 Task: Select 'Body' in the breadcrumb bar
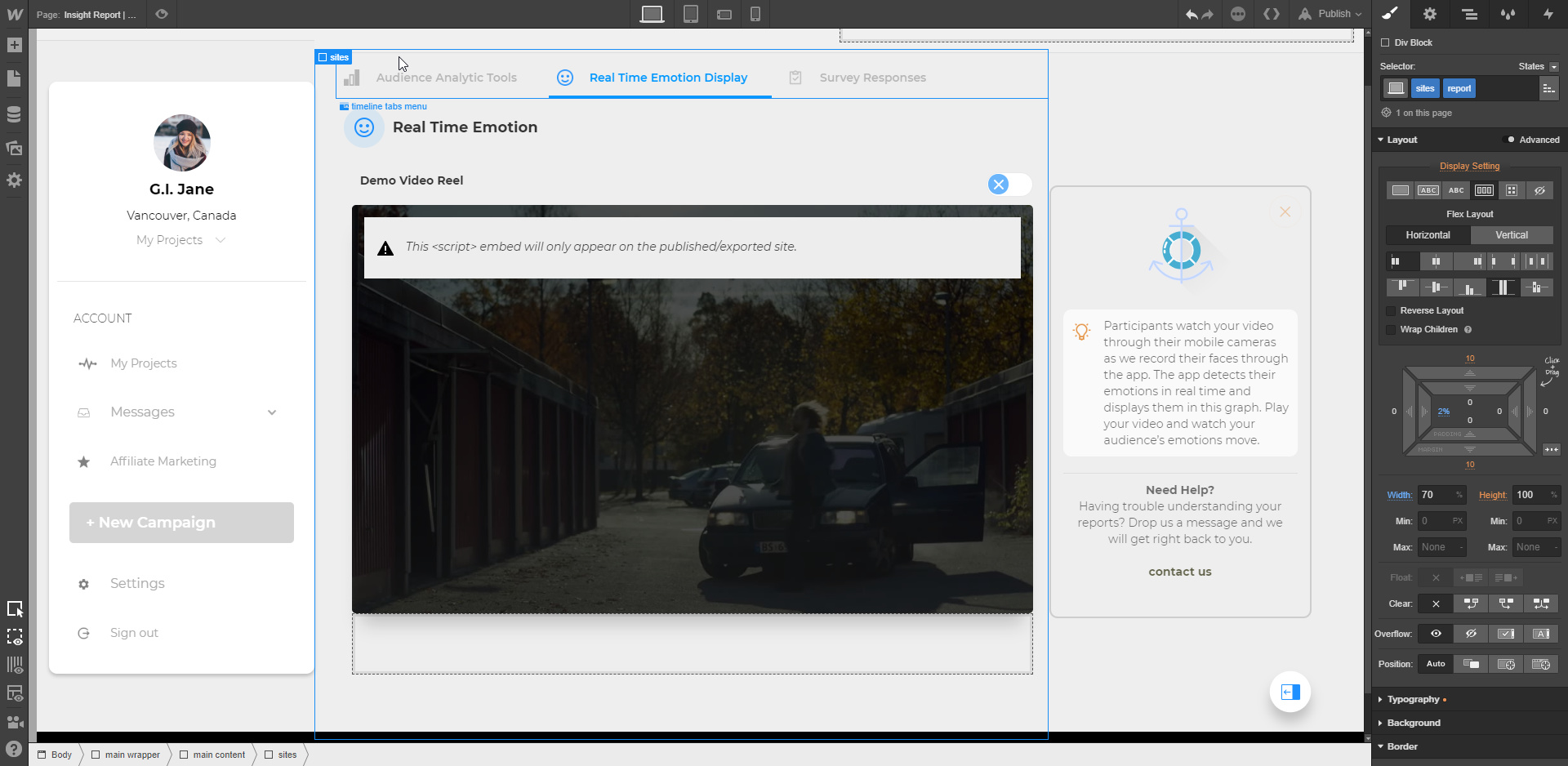56,755
